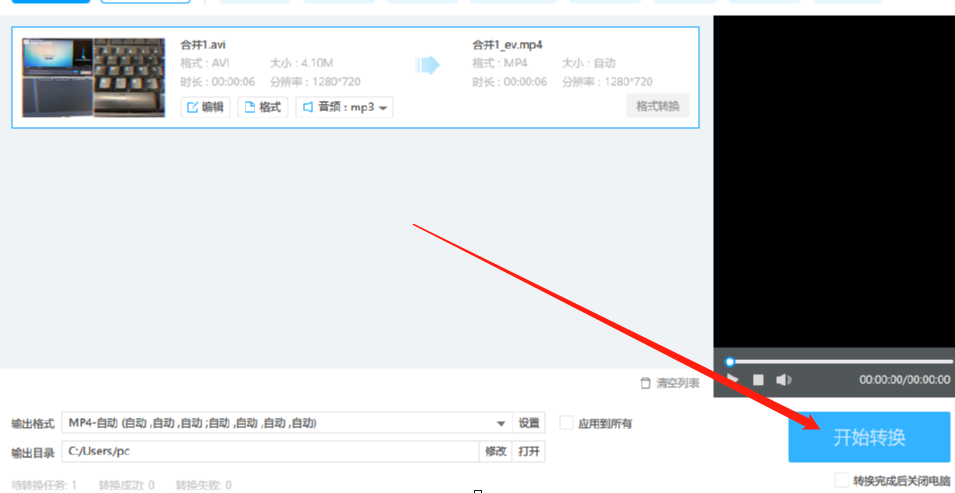Click the preview player seek slider handle
The image size is (955, 493).
pyautogui.click(x=730, y=361)
